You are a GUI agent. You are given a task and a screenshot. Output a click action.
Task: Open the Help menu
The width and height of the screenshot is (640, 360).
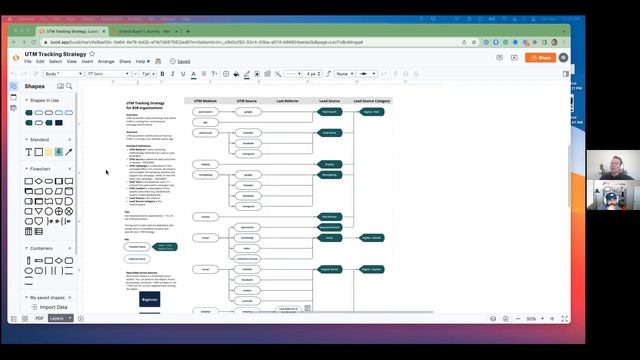click(x=140, y=62)
